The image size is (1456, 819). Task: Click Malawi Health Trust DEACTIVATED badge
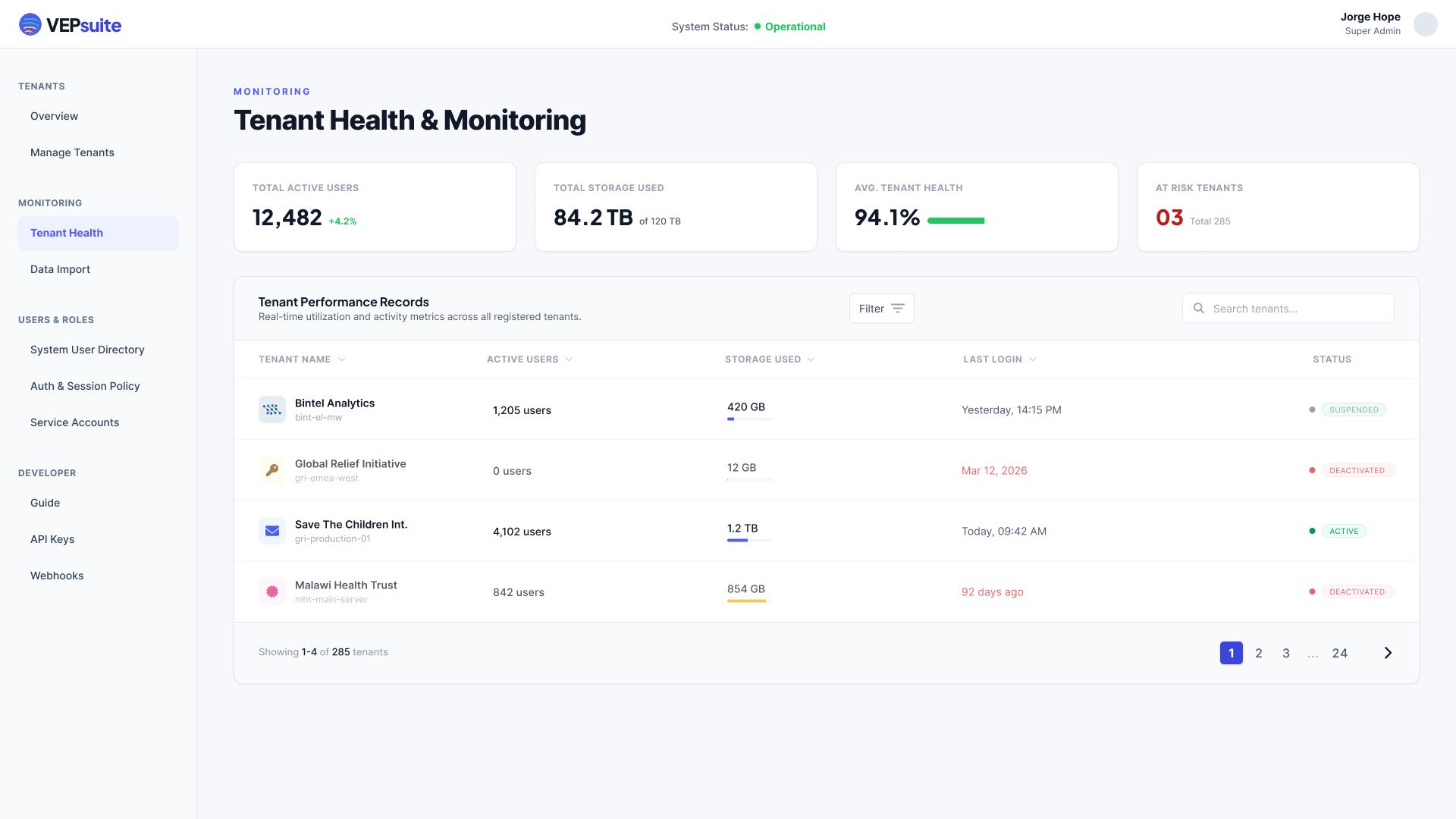pos(1357,591)
